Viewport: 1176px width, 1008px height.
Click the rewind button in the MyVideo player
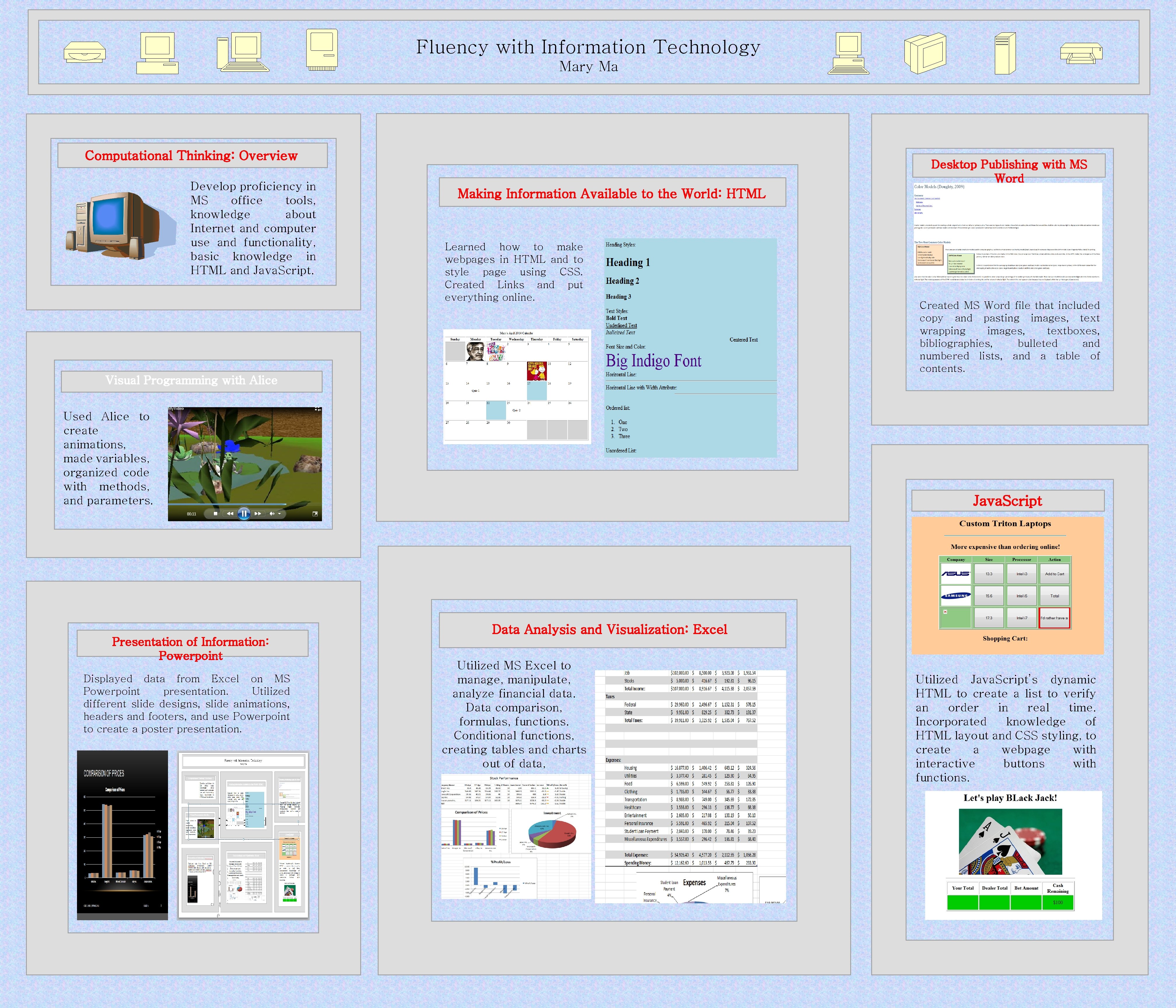pos(230,514)
